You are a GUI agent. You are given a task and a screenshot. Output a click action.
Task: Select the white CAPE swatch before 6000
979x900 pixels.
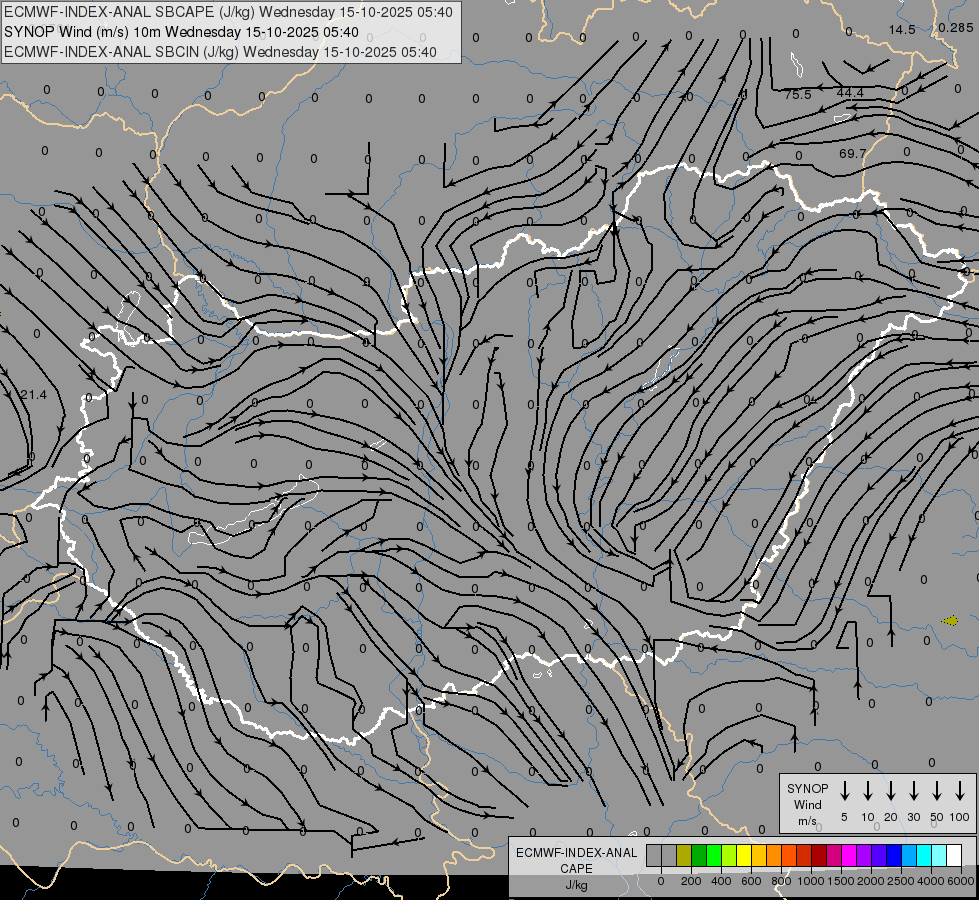point(954,855)
